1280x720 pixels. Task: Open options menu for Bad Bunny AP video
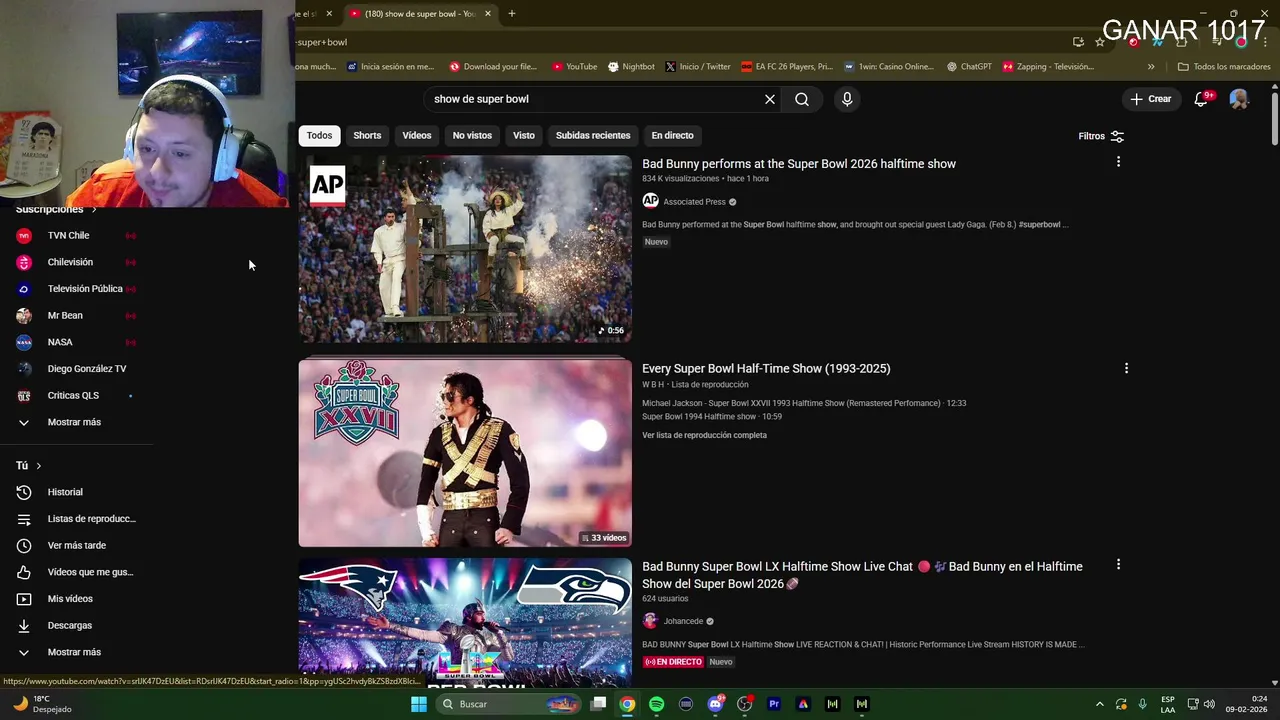1118,161
